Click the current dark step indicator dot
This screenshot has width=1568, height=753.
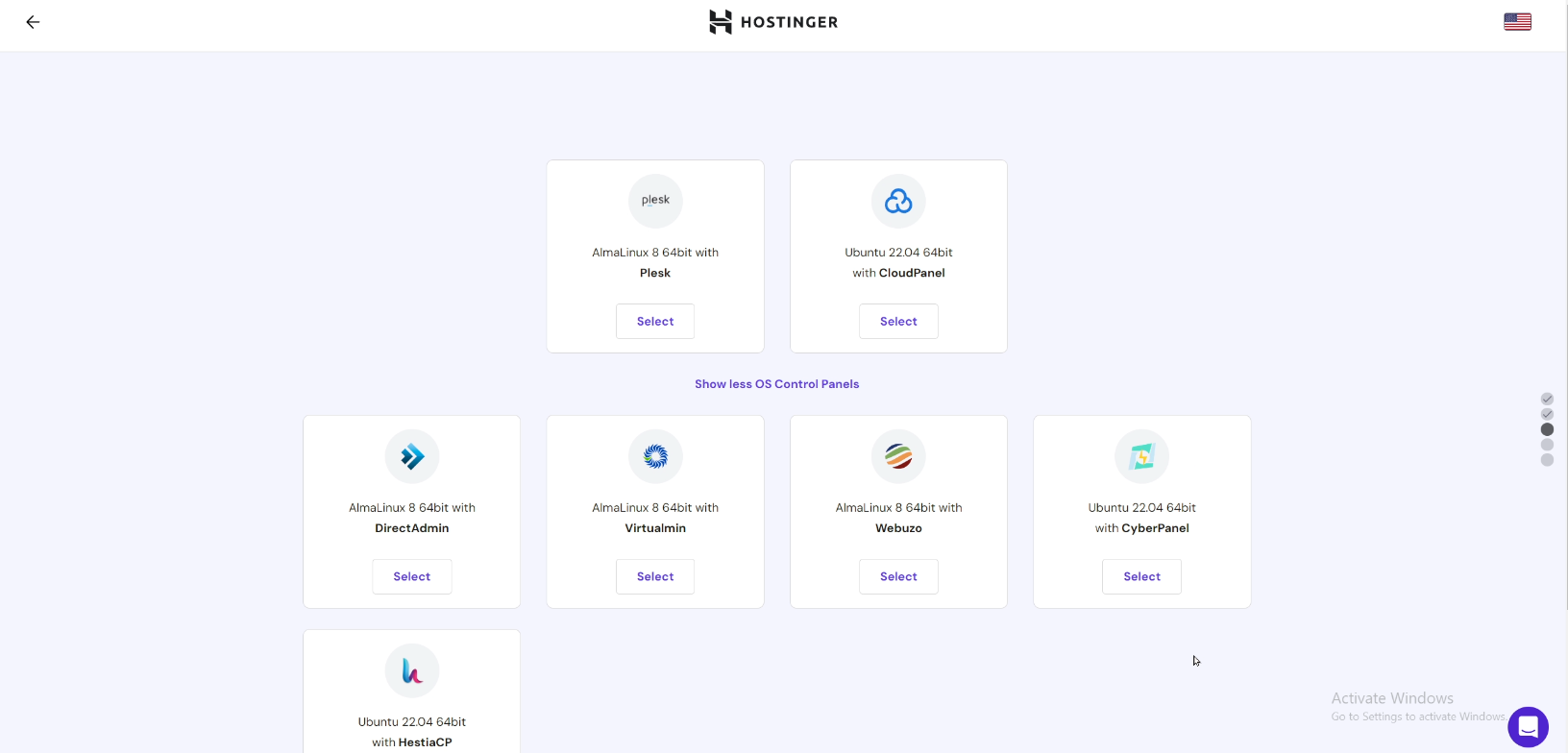[x=1547, y=429]
